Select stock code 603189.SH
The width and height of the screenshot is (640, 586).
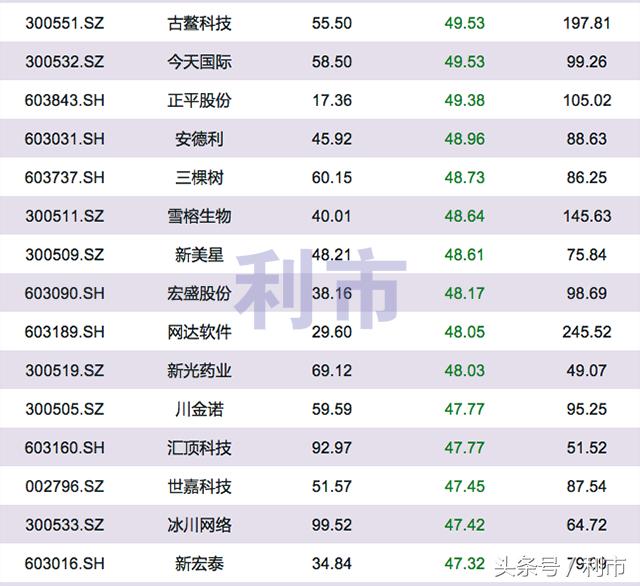pyautogui.click(x=64, y=332)
